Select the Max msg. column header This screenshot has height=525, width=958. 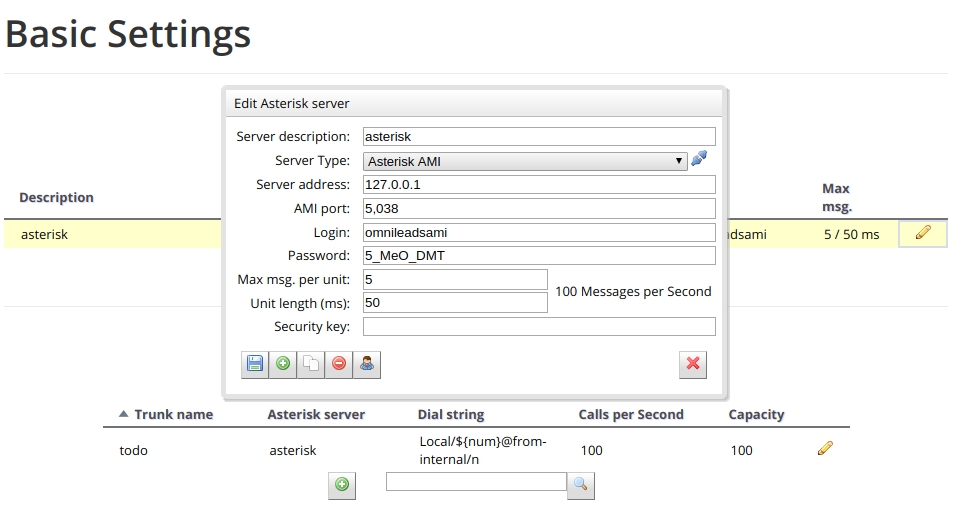836,197
